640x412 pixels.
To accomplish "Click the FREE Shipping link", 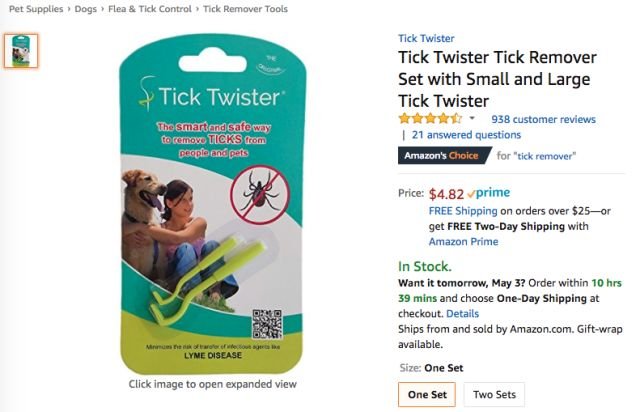I will 463,211.
